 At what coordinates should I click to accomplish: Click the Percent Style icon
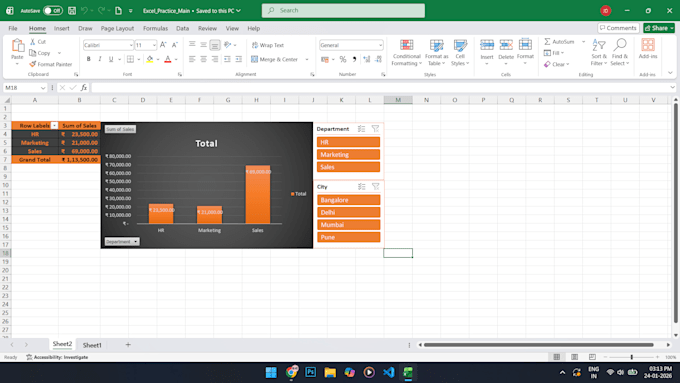(343, 59)
